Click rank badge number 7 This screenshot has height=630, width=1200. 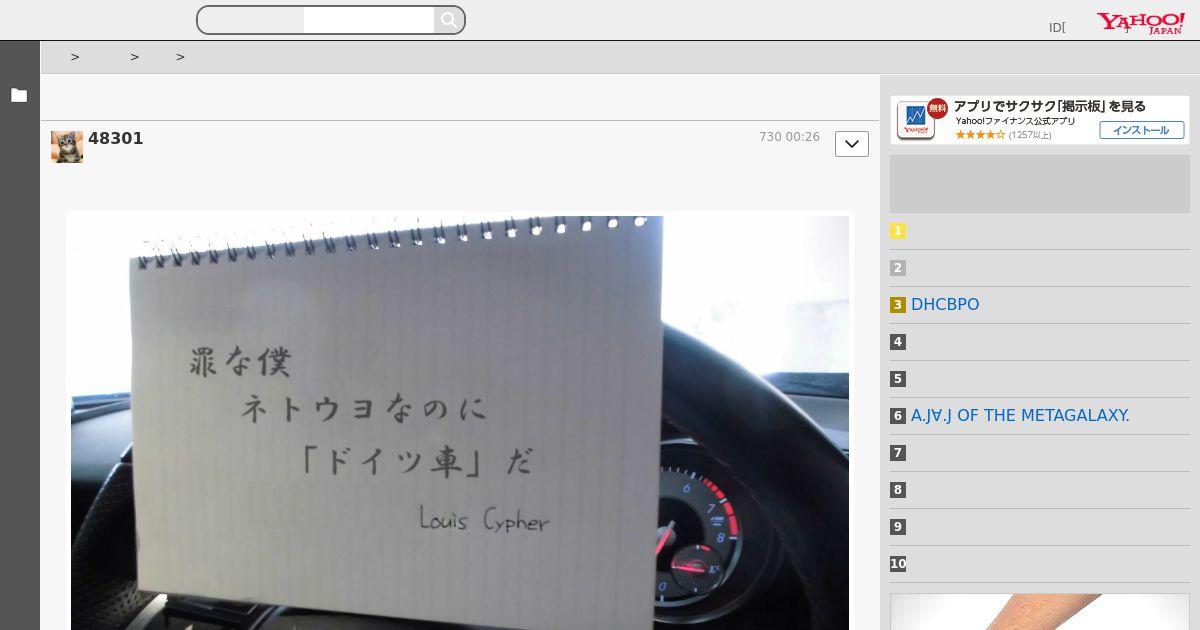point(898,453)
